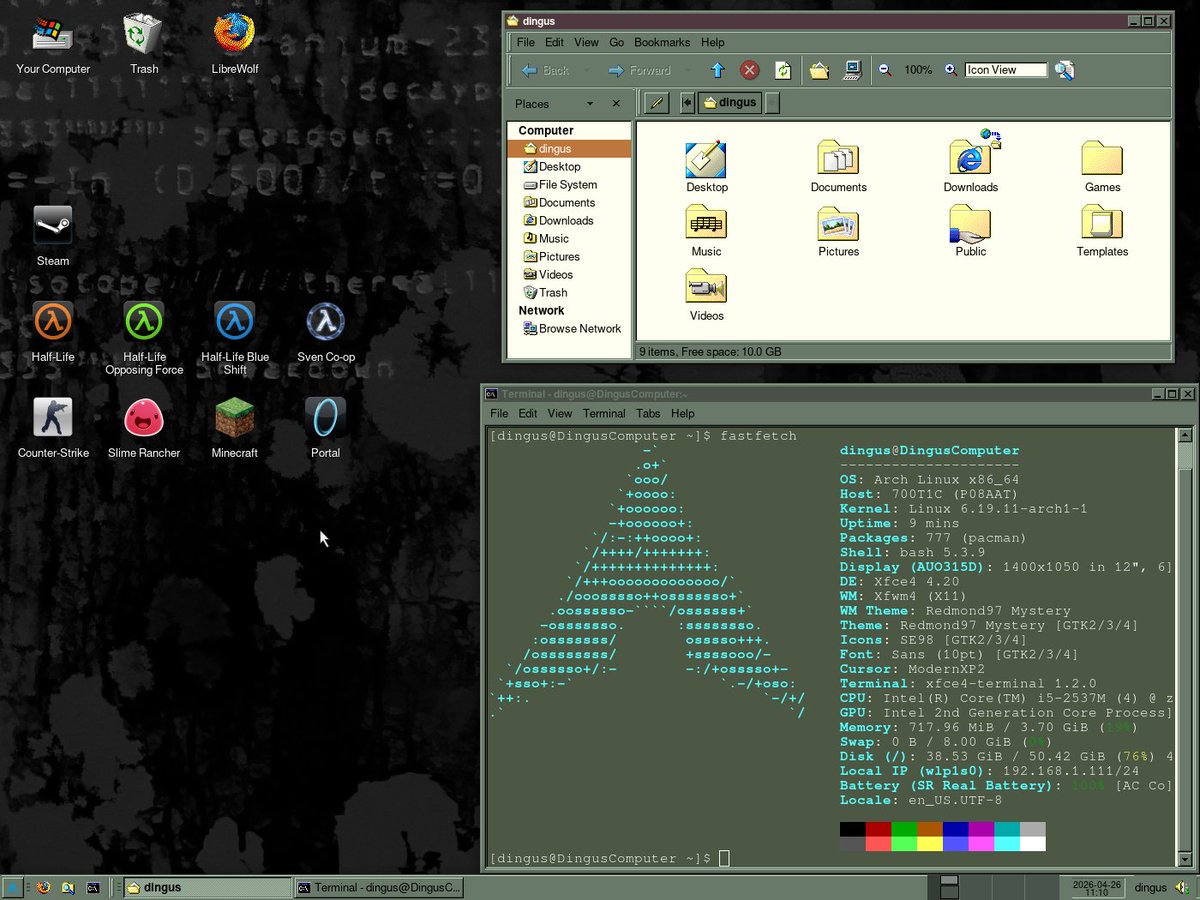Screen dimensions: 1200x900
Task: Open the Edit menu in Terminal
Action: 528,413
